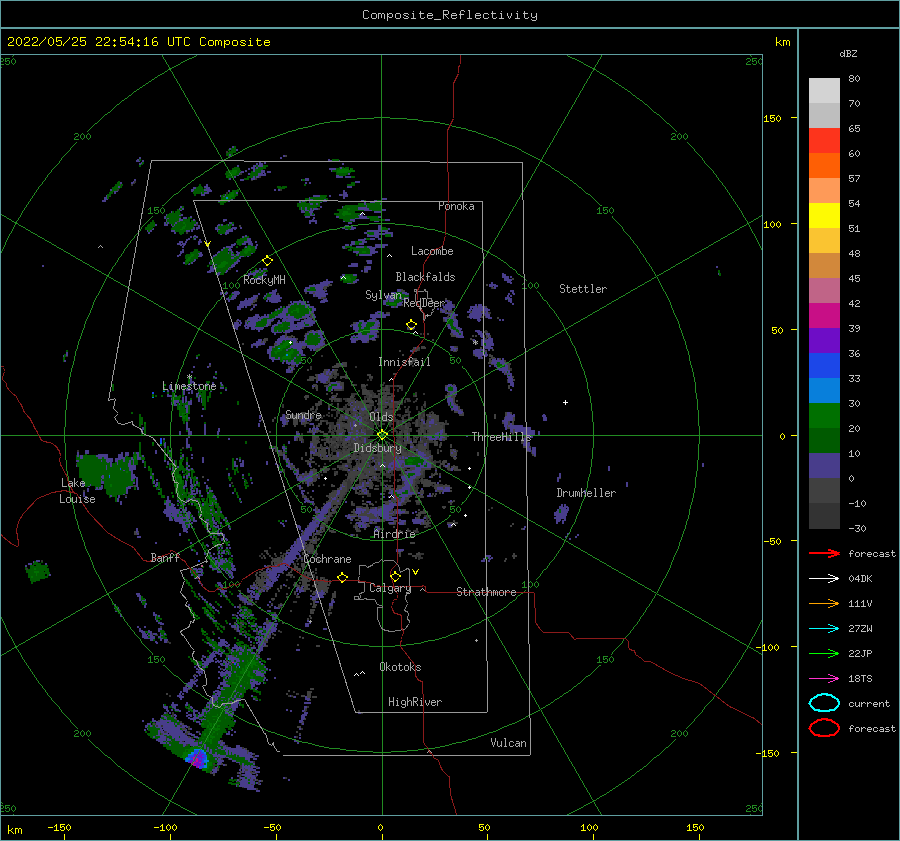Select the Okotoks label
This screenshot has height=841, width=900.
(400, 667)
